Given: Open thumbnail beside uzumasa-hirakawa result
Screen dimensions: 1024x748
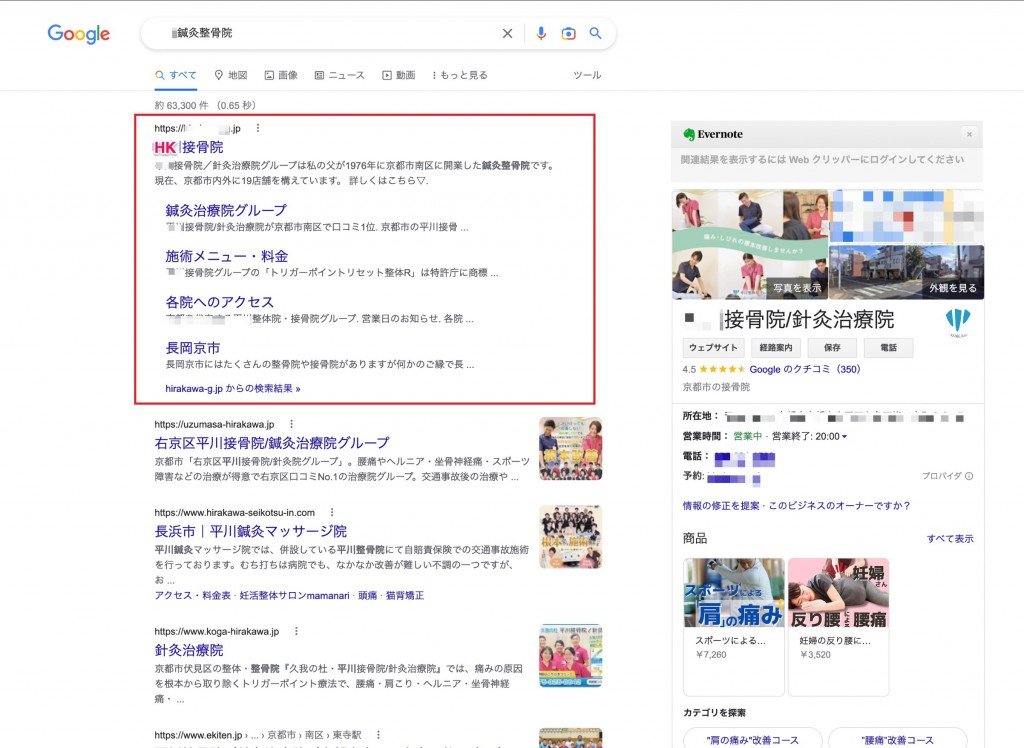Looking at the screenshot, I should tap(571, 449).
